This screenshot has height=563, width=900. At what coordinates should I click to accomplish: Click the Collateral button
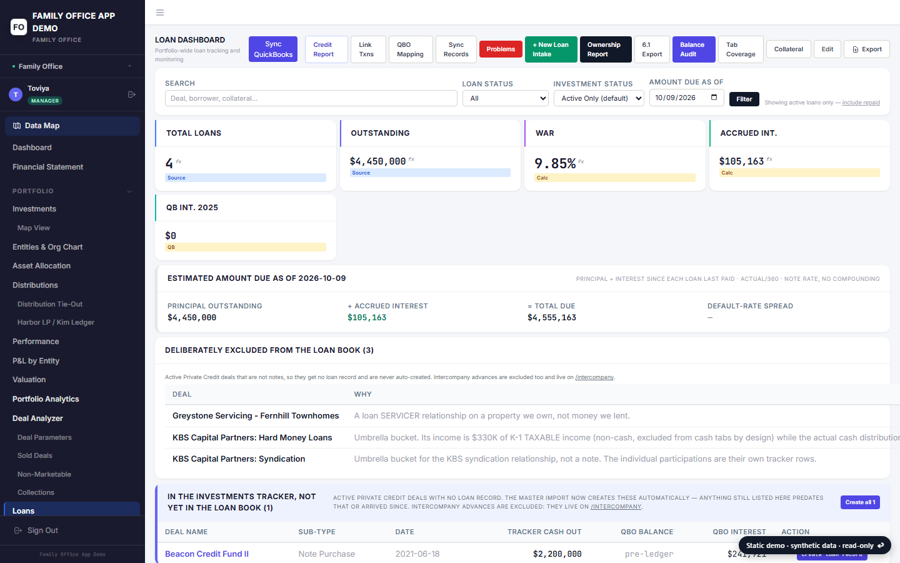coord(788,49)
